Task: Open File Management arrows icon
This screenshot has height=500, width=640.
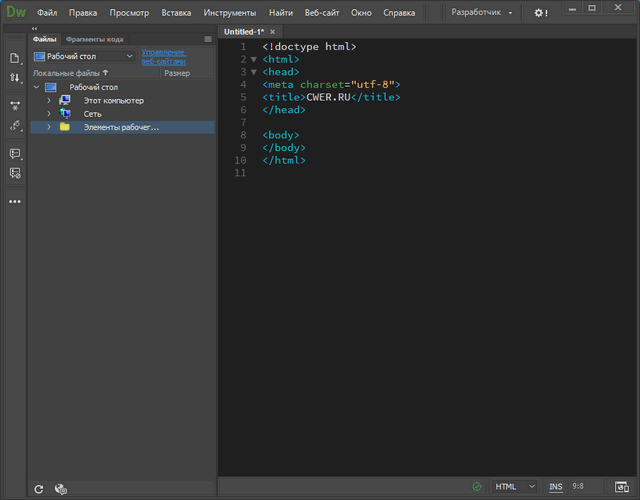Action: [x=14, y=77]
